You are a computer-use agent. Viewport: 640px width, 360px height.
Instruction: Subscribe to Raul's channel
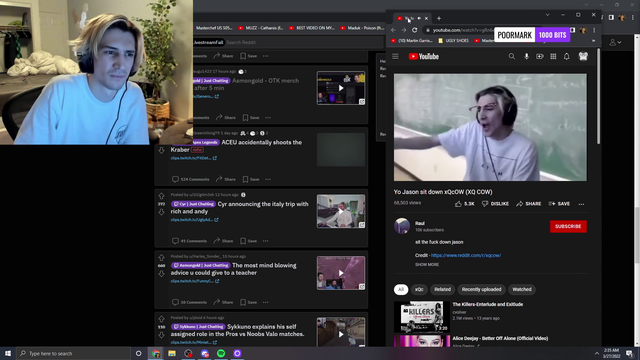pos(568,226)
